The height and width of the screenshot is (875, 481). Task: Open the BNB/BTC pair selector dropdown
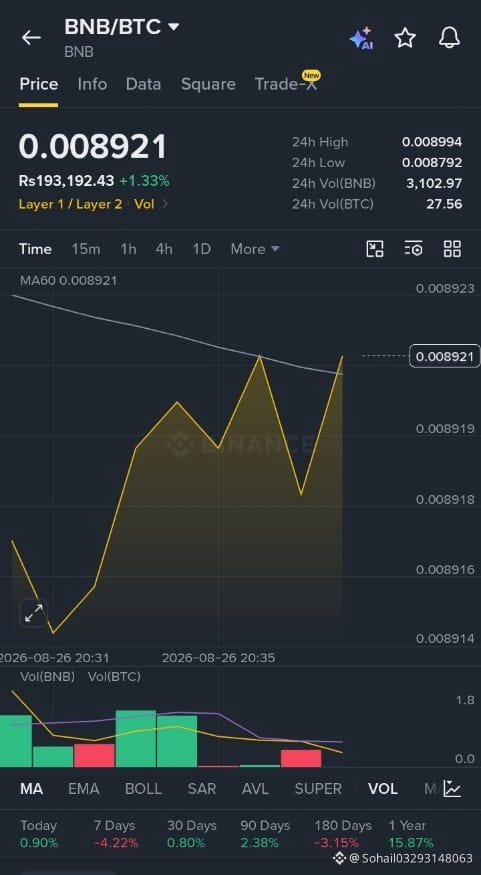point(122,26)
